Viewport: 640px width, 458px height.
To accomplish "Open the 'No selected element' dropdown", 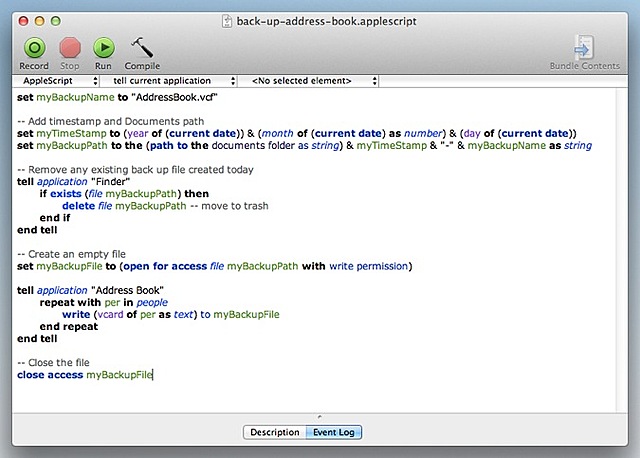I will (308, 81).
